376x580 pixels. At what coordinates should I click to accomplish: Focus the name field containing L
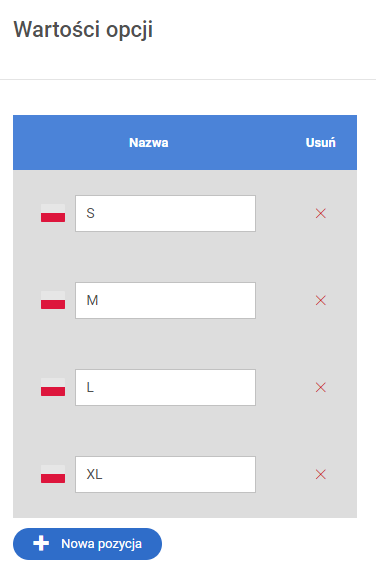(165, 387)
